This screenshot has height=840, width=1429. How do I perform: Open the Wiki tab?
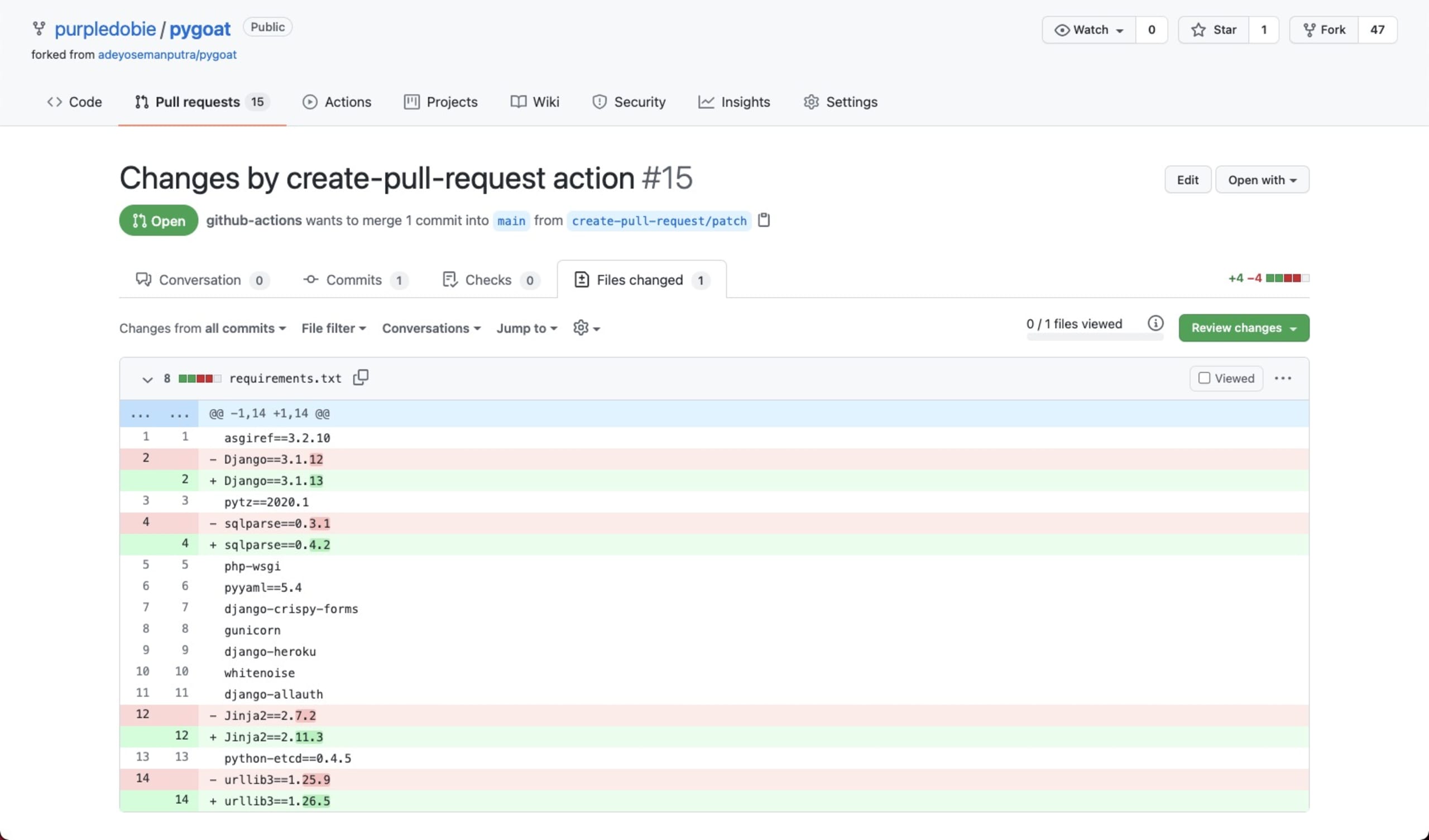click(535, 102)
